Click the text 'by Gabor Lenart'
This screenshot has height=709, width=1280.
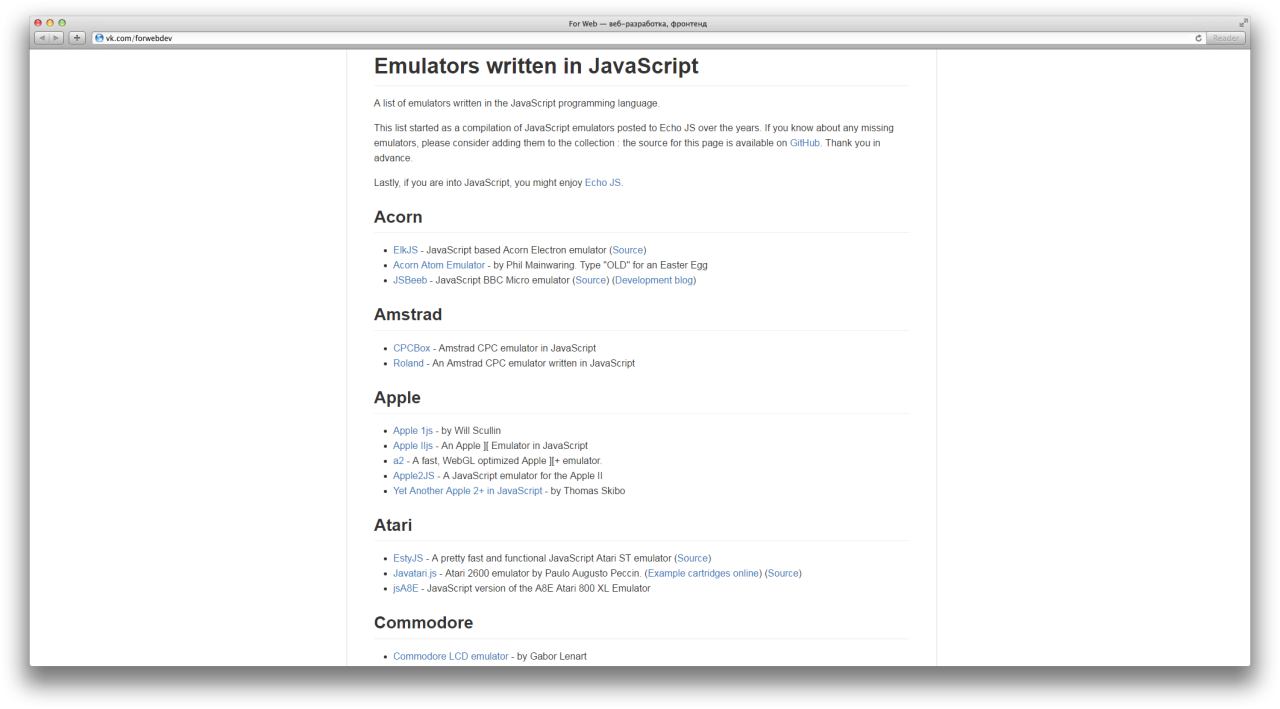(x=552, y=656)
